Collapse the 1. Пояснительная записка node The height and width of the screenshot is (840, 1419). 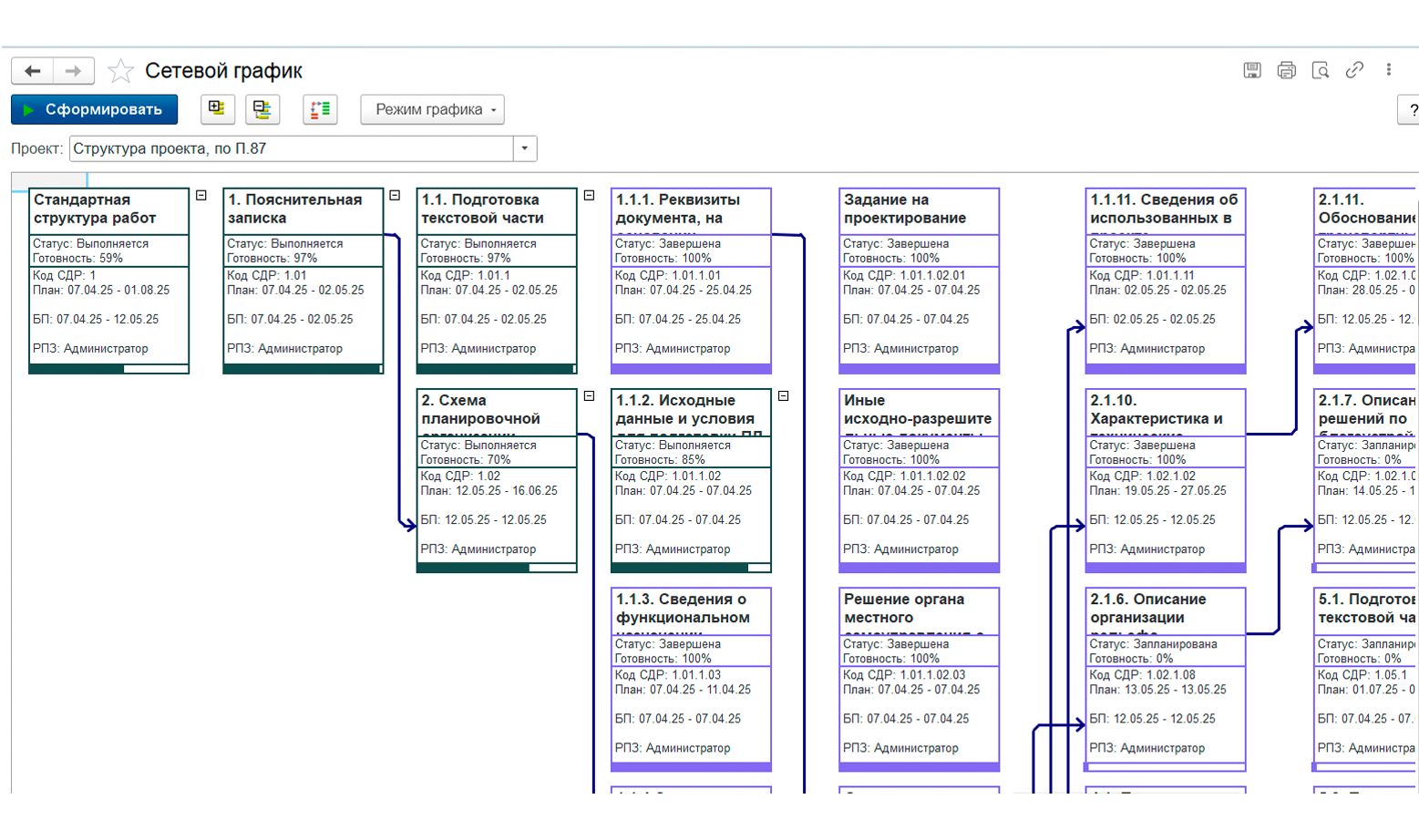395,195
